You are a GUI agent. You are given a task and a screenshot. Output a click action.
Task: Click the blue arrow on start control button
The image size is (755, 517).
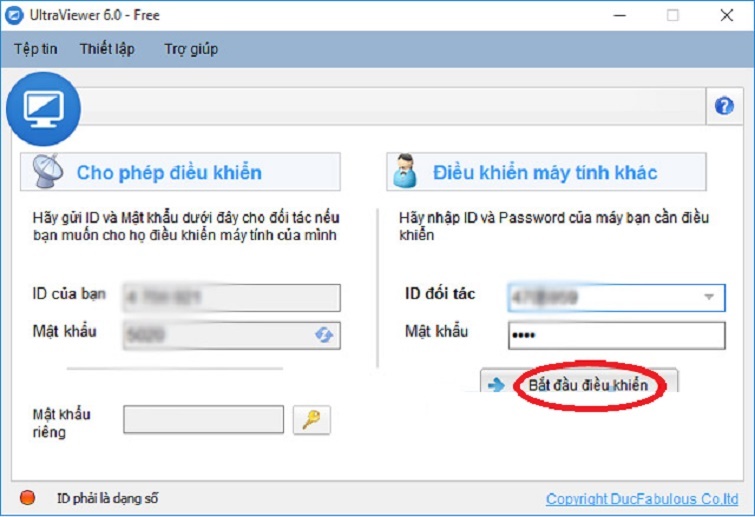point(497,386)
